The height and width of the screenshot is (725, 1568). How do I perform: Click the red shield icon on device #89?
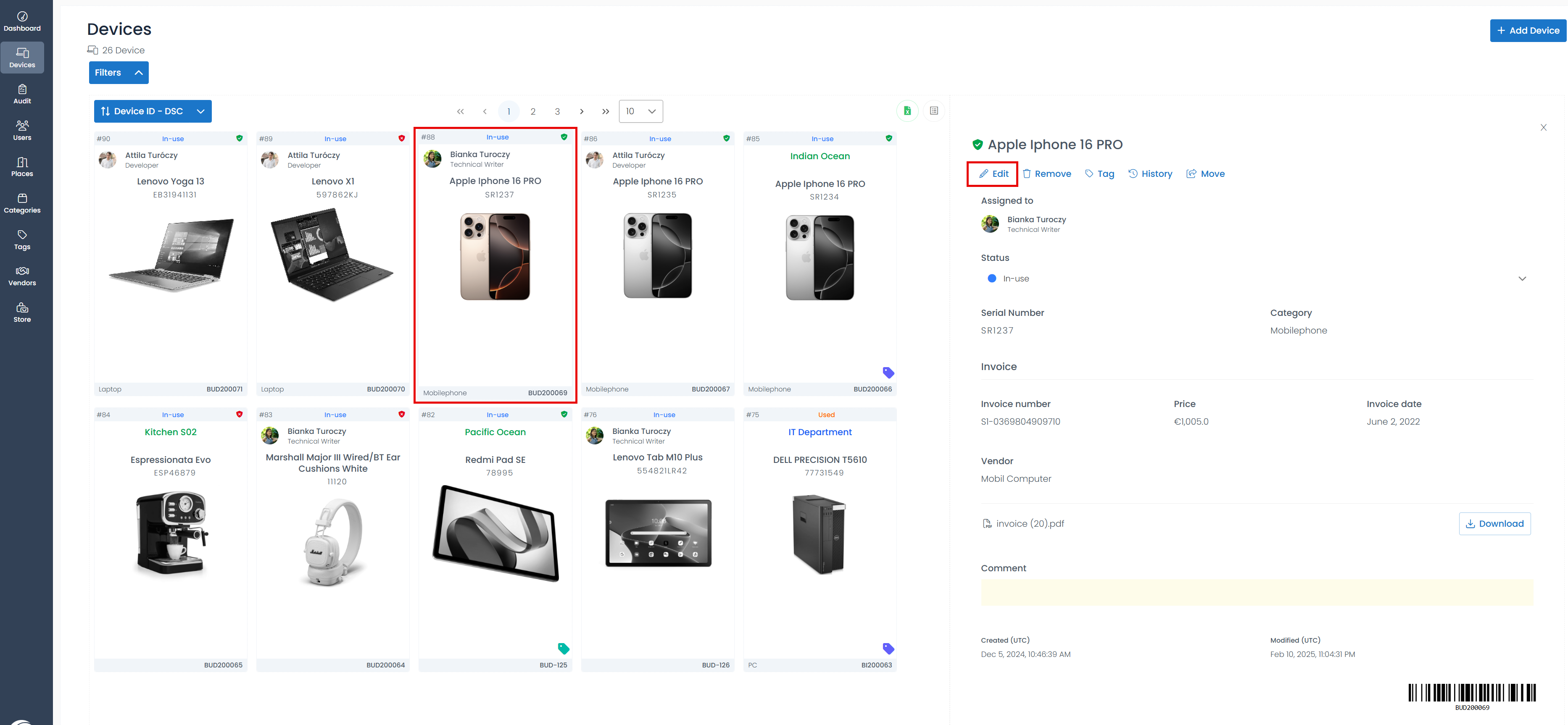click(402, 138)
